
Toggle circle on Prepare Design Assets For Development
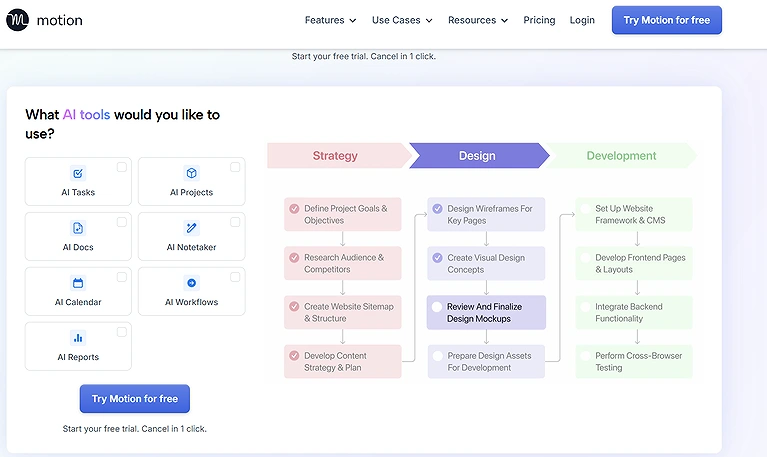click(x=437, y=356)
